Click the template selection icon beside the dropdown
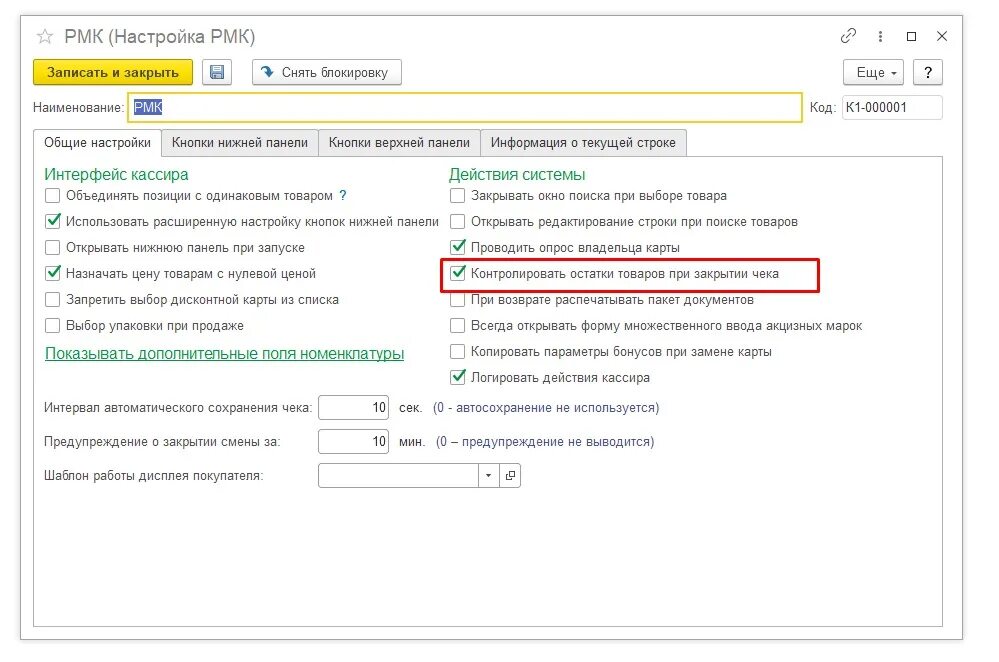 pyautogui.click(x=510, y=476)
